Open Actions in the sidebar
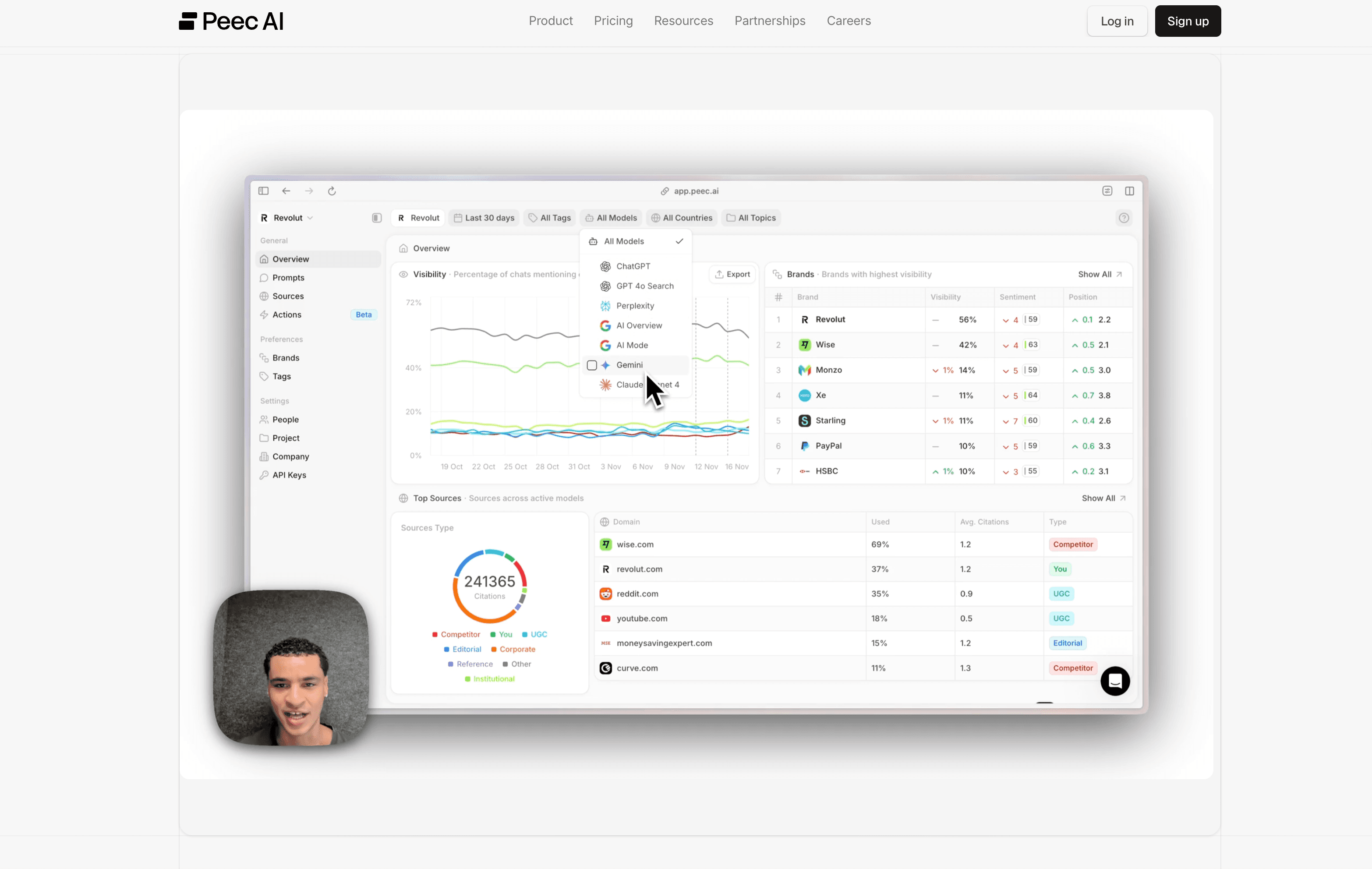Image resolution: width=1372 pixels, height=869 pixels. (318, 314)
